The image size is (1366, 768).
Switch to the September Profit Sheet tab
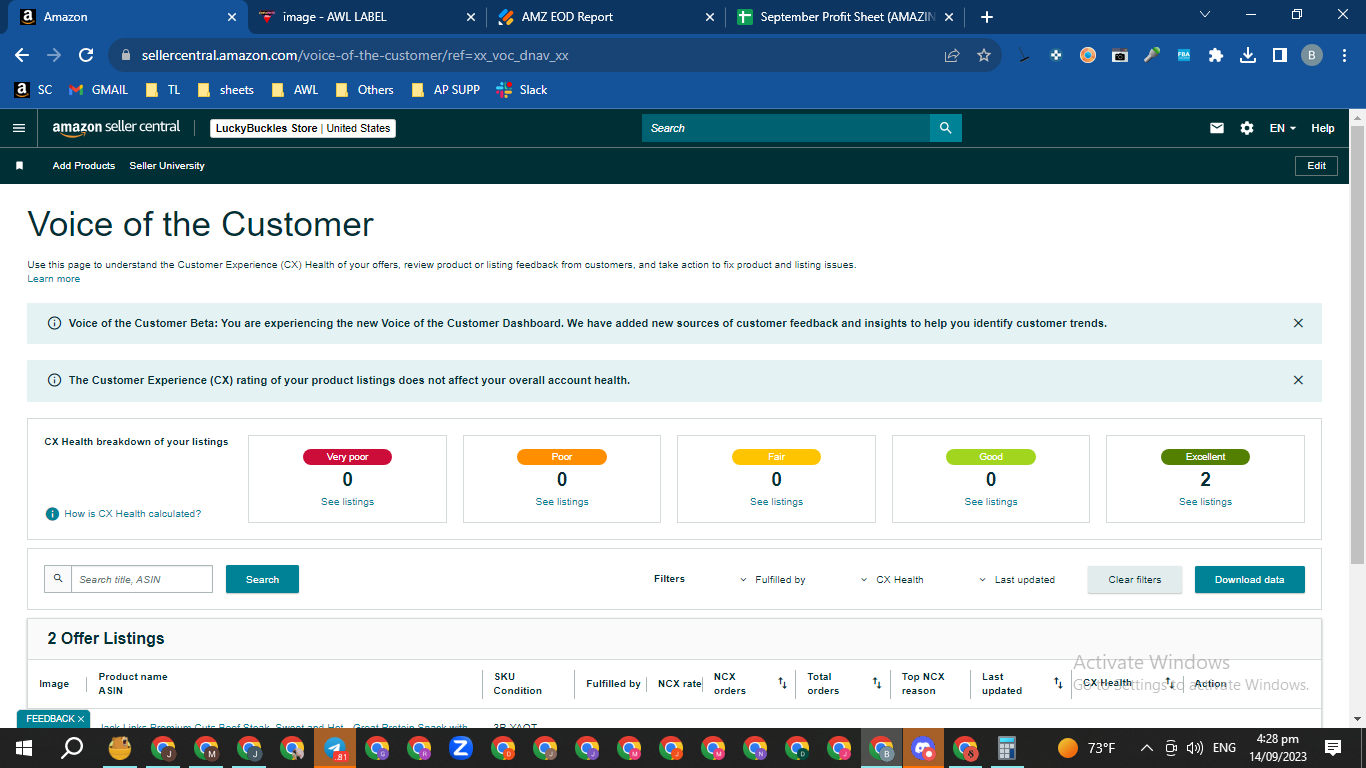pos(845,17)
